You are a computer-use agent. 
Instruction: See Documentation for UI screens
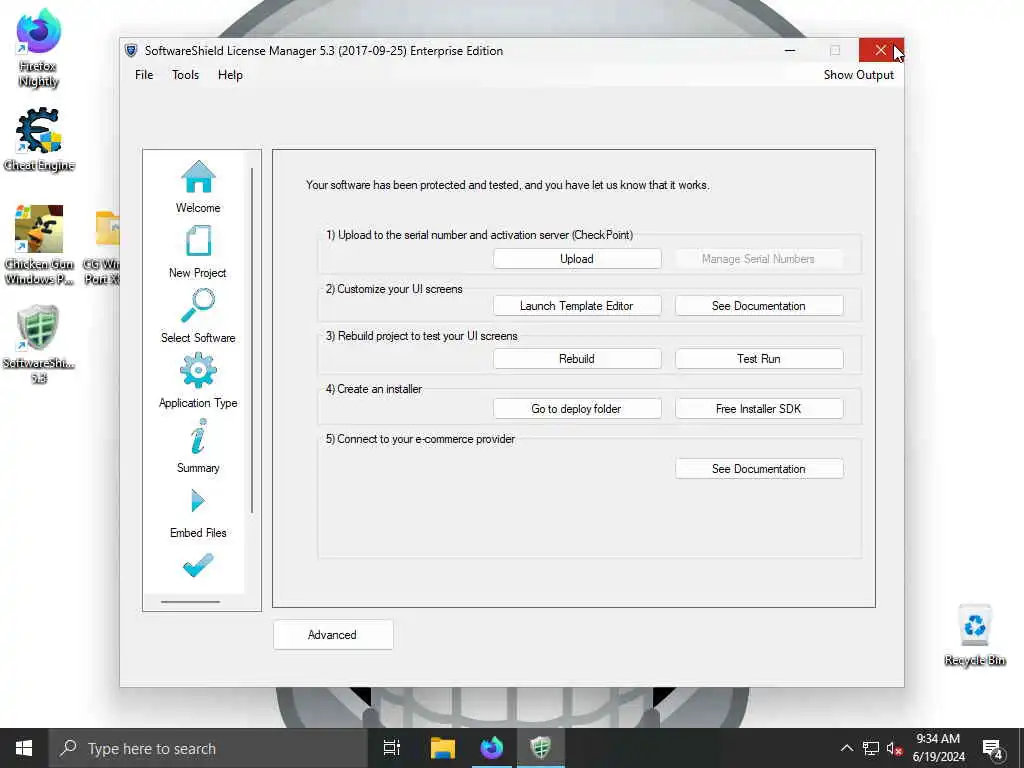(759, 306)
